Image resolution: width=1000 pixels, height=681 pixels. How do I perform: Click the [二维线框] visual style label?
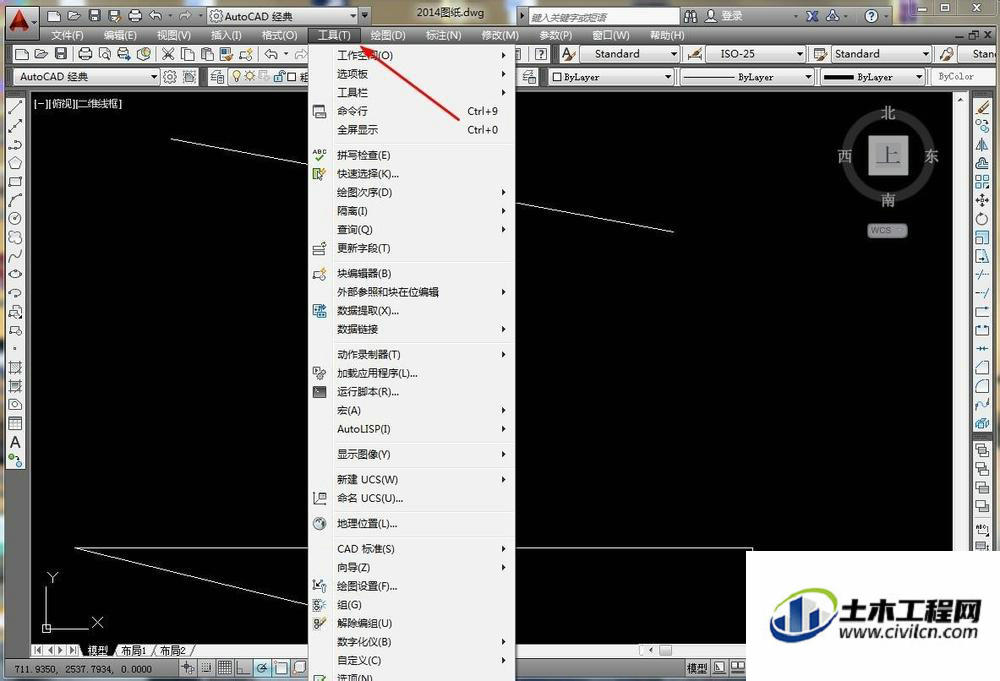99,103
